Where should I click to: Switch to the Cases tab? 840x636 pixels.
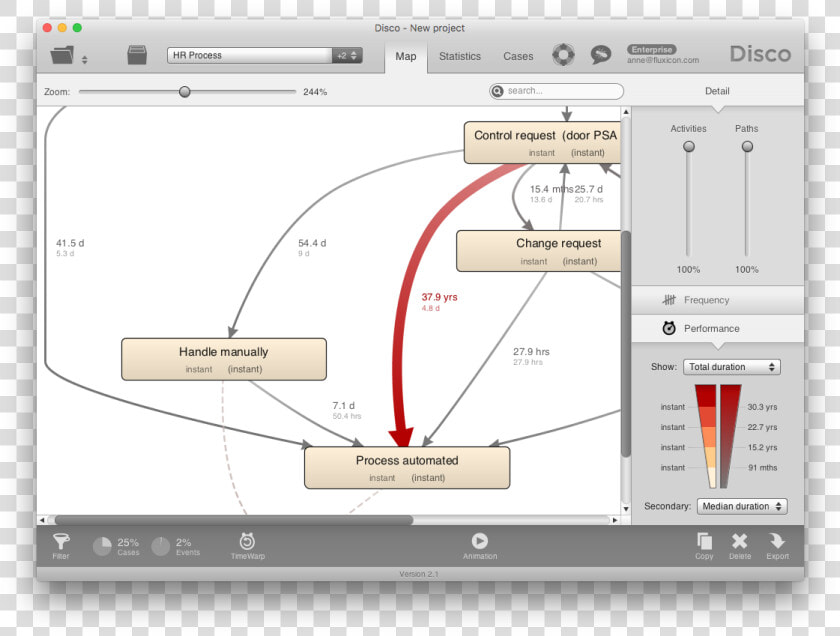(x=518, y=56)
